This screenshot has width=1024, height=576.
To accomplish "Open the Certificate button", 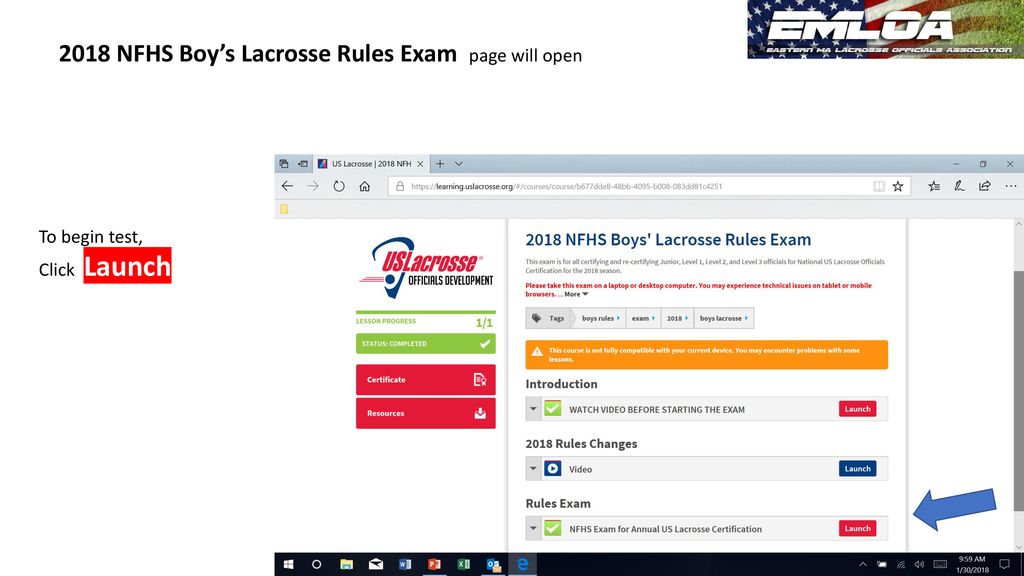I will tap(426, 379).
